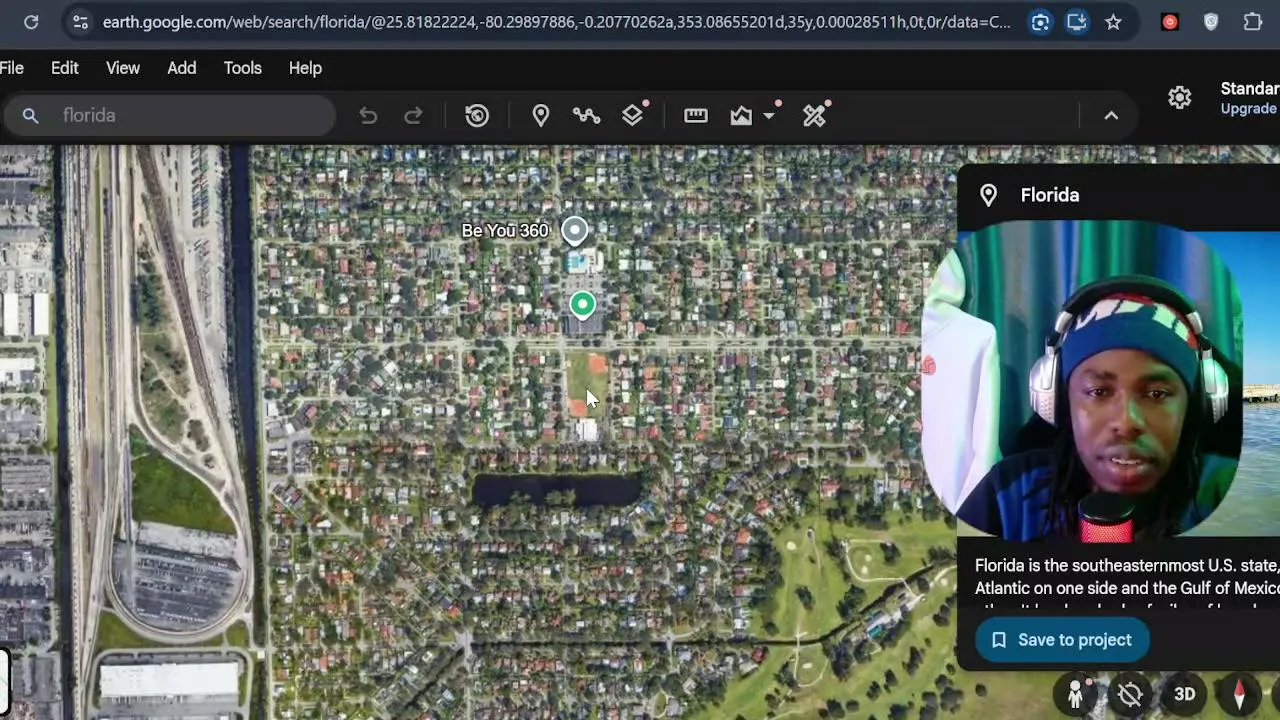Click the green location pin on map
Screen dimensions: 1280x720
click(583, 304)
